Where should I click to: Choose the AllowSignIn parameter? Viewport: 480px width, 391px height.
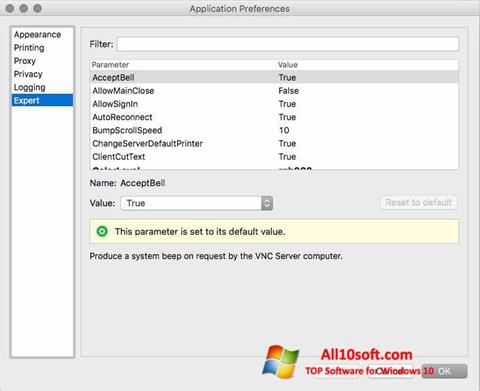tap(274, 104)
